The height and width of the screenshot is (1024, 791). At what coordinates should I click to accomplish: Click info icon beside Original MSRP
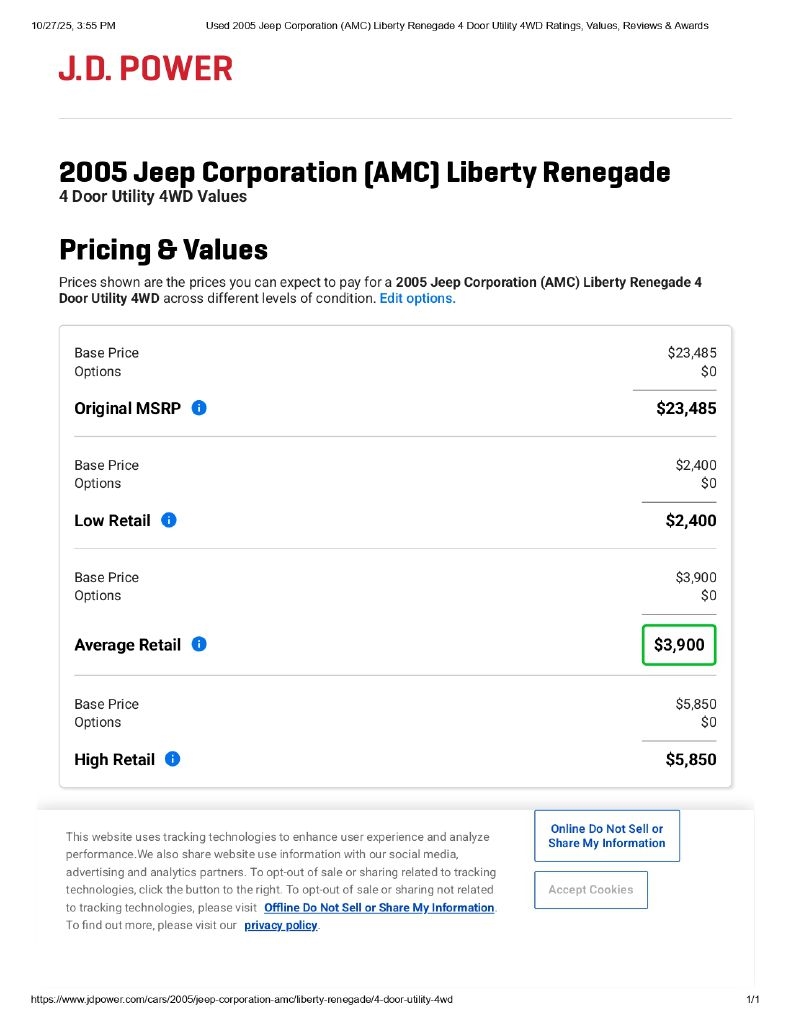click(199, 408)
